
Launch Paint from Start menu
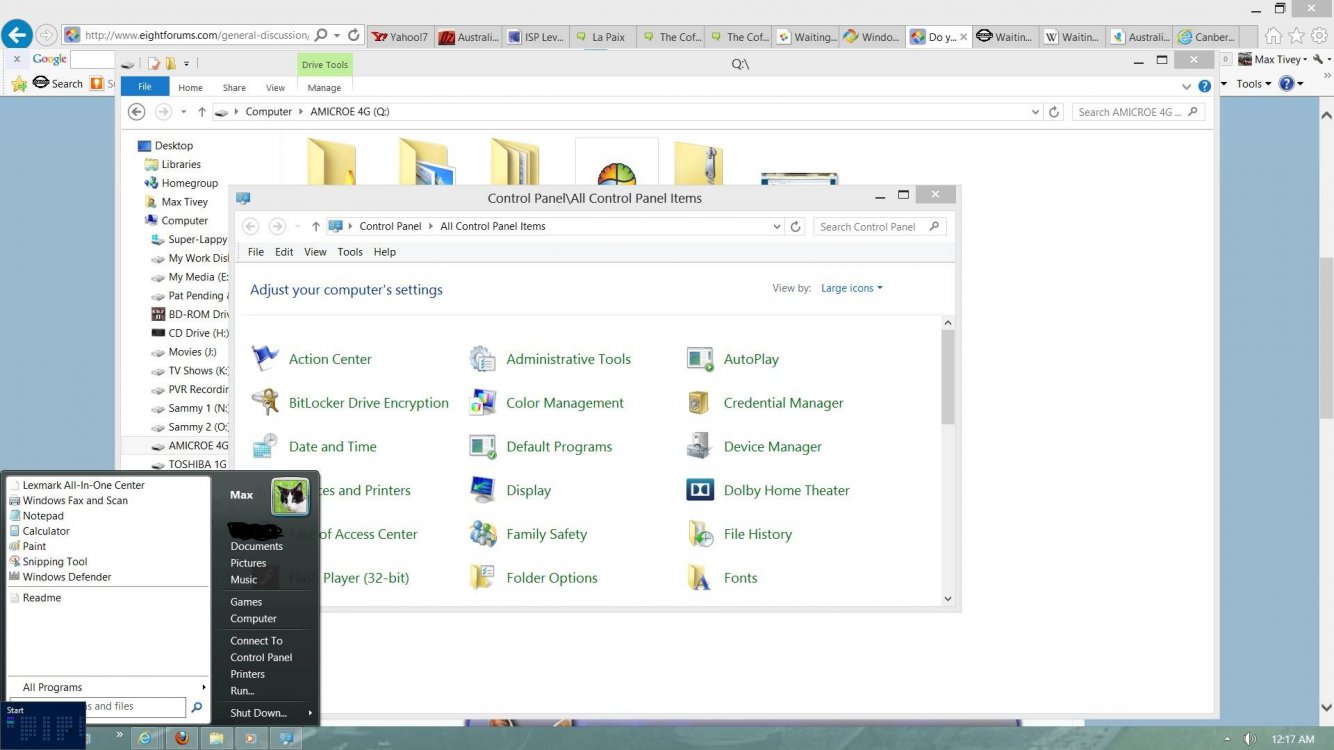[34, 546]
